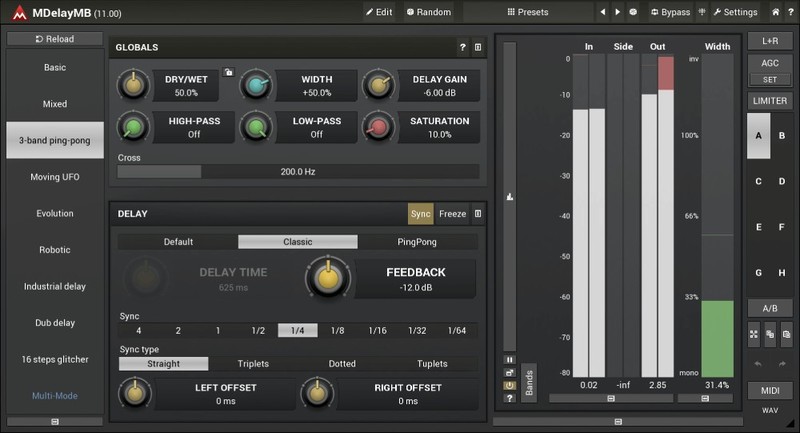Click the LIMITER button
Viewport: 800px width, 433px height.
(771, 103)
